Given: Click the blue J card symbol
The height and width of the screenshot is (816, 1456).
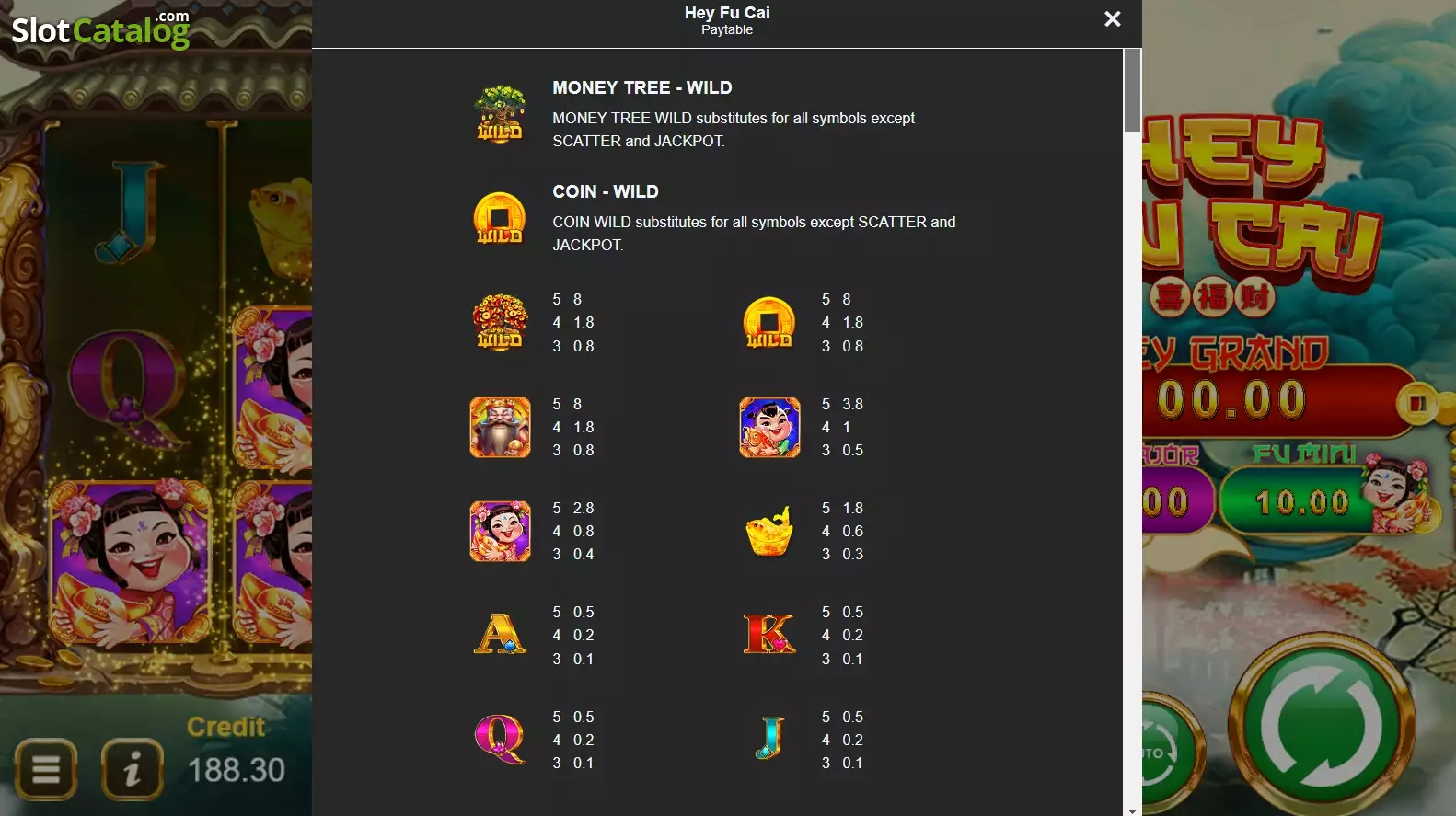Looking at the screenshot, I should click(769, 739).
